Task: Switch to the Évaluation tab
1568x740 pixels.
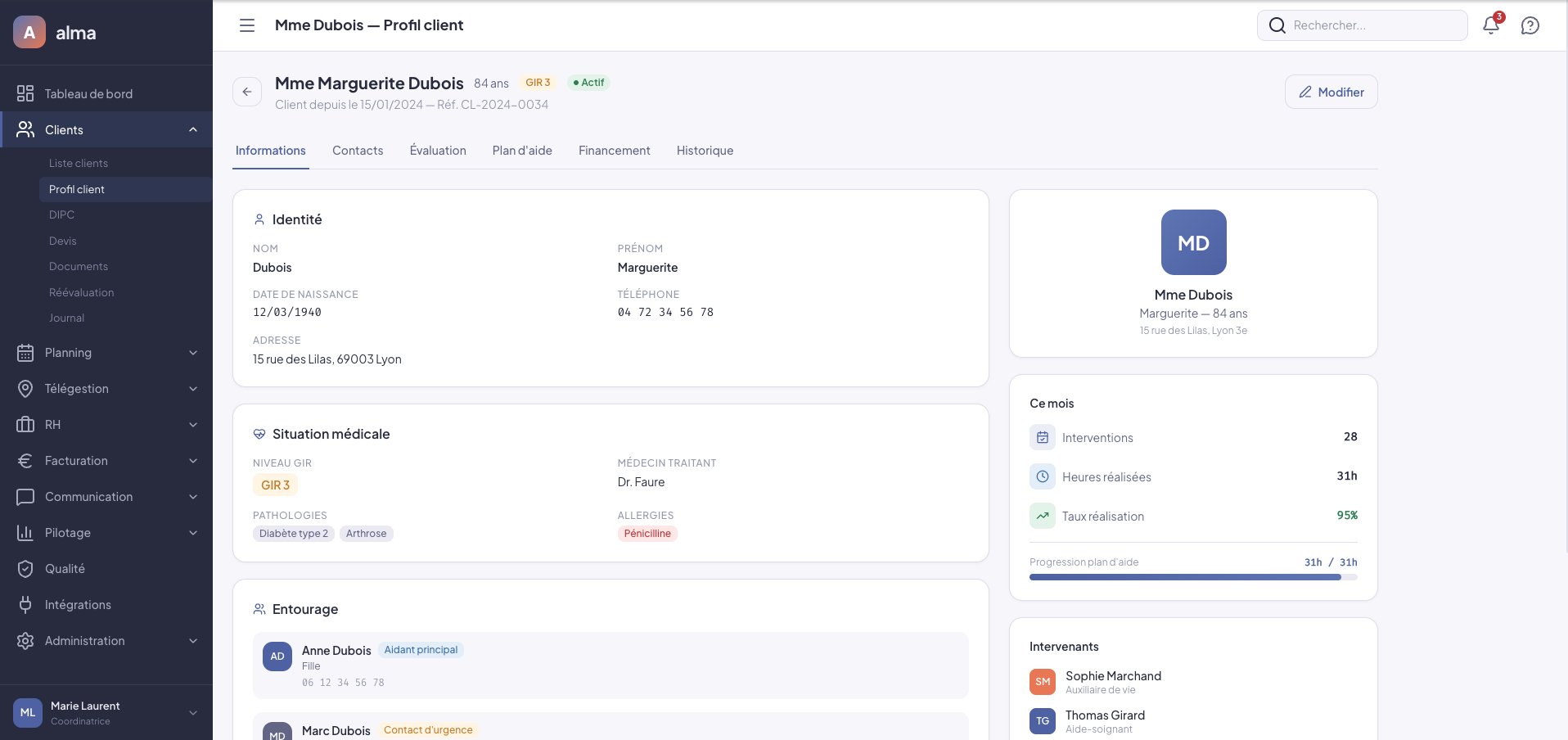Action: click(438, 151)
